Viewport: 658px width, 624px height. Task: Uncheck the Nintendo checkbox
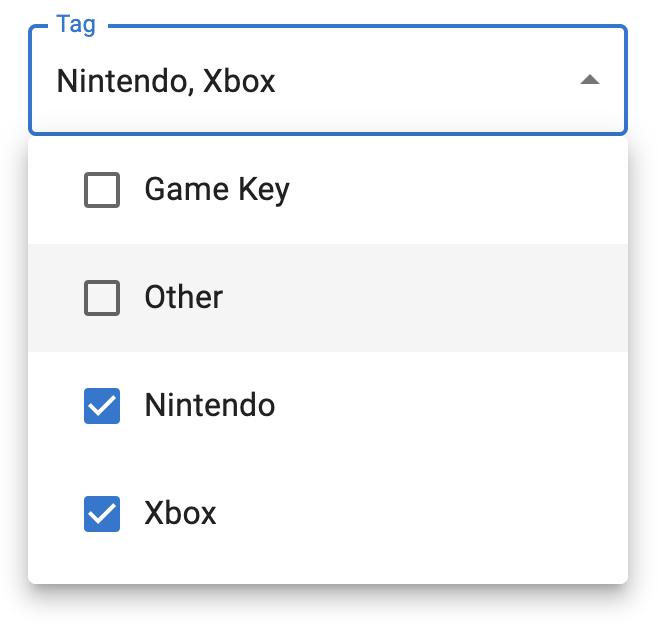[x=102, y=406]
